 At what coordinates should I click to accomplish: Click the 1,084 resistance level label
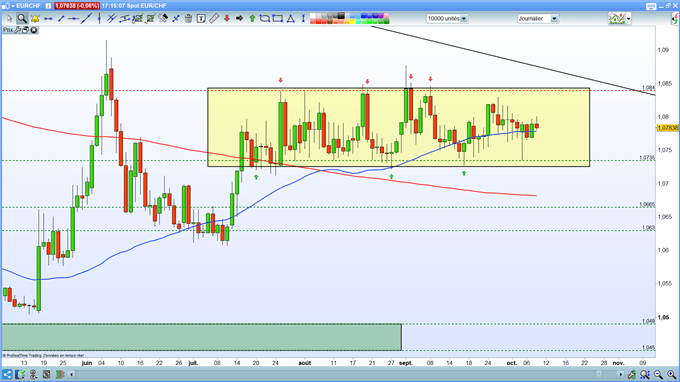[648, 88]
